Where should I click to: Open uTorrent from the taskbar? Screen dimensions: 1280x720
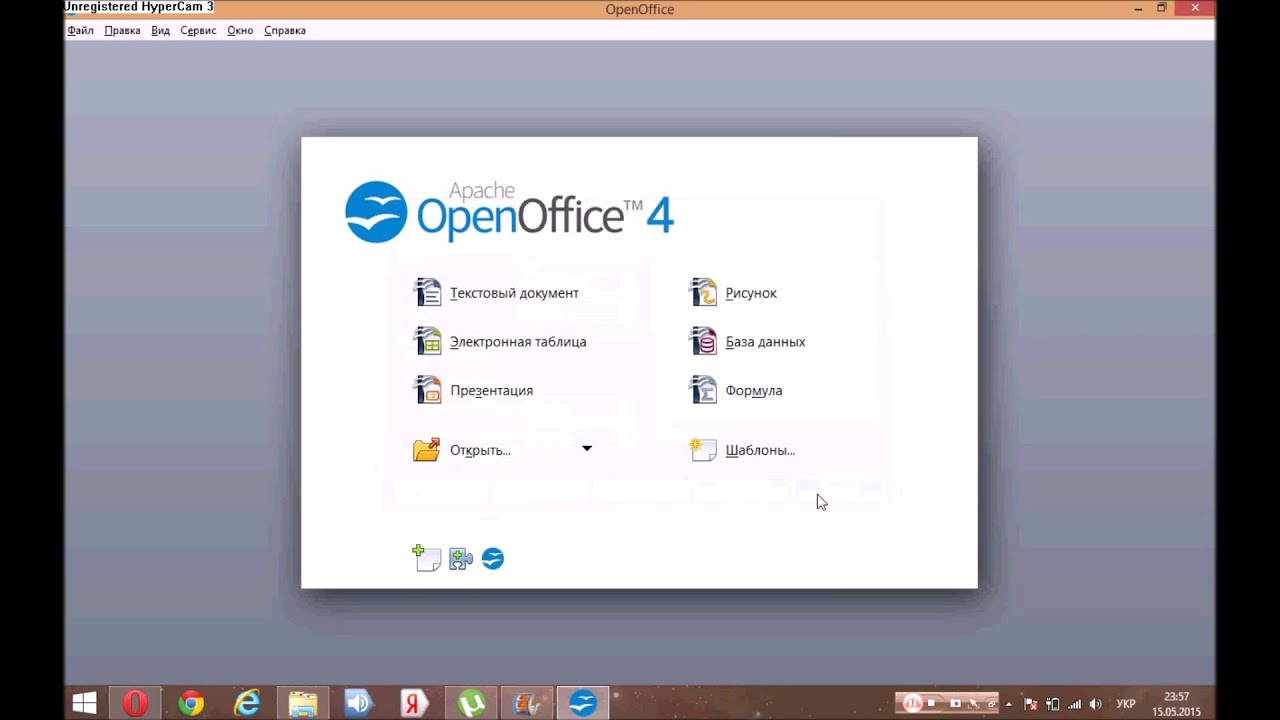[470, 704]
